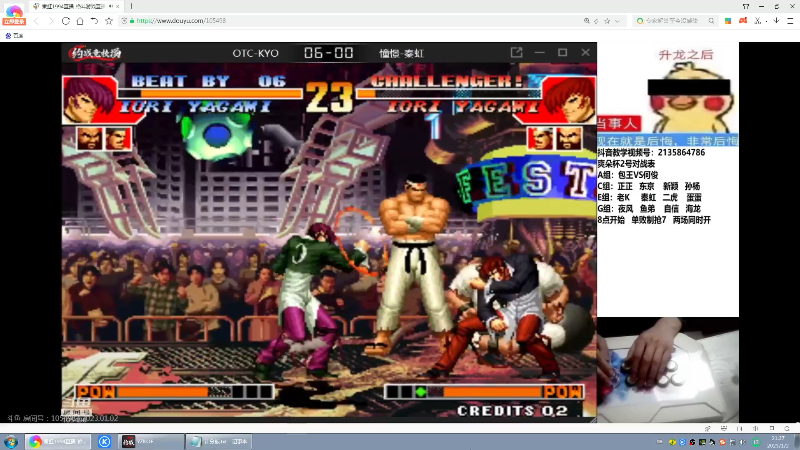Bookmark the page with the address bar star
The width and height of the screenshot is (800, 450).
click(x=607, y=21)
